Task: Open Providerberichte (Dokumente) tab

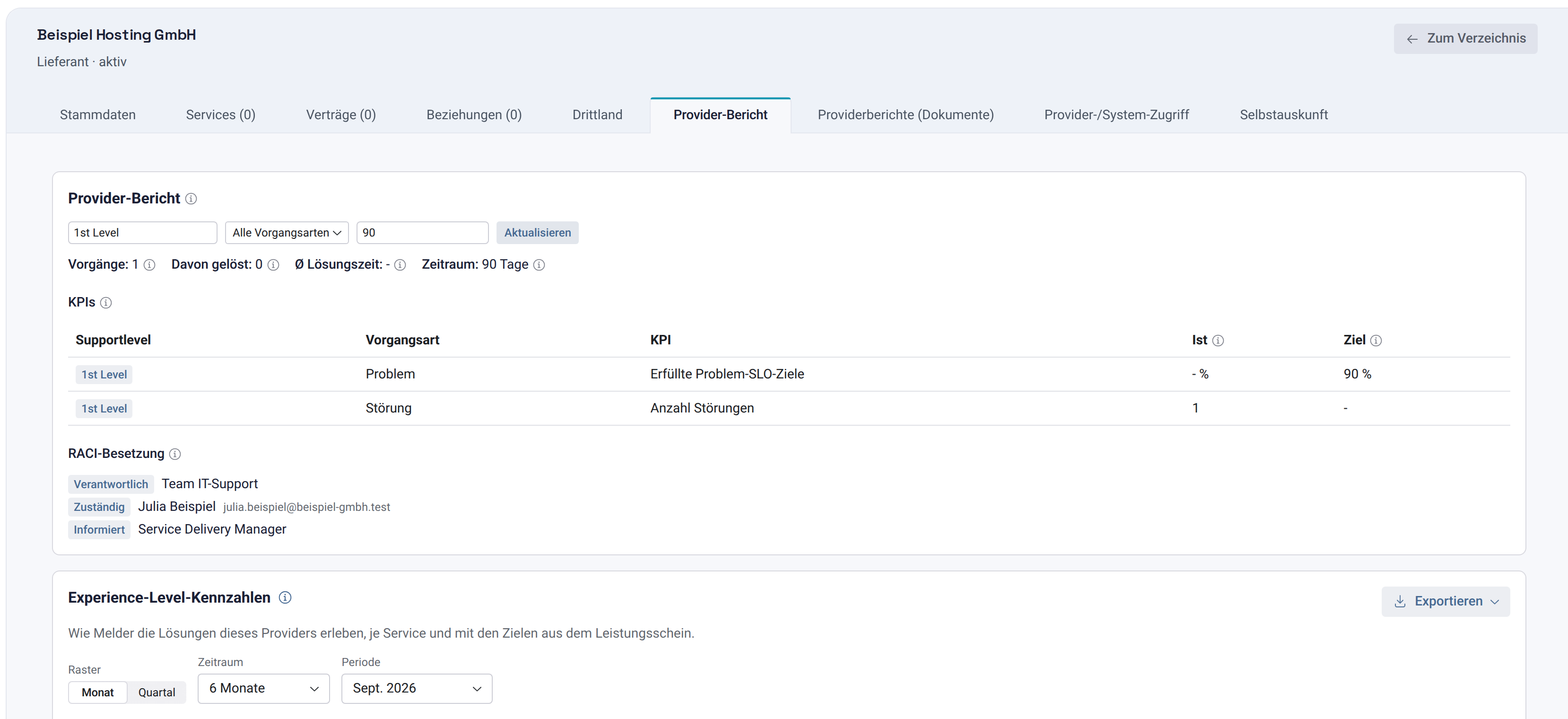Action: 905,114
